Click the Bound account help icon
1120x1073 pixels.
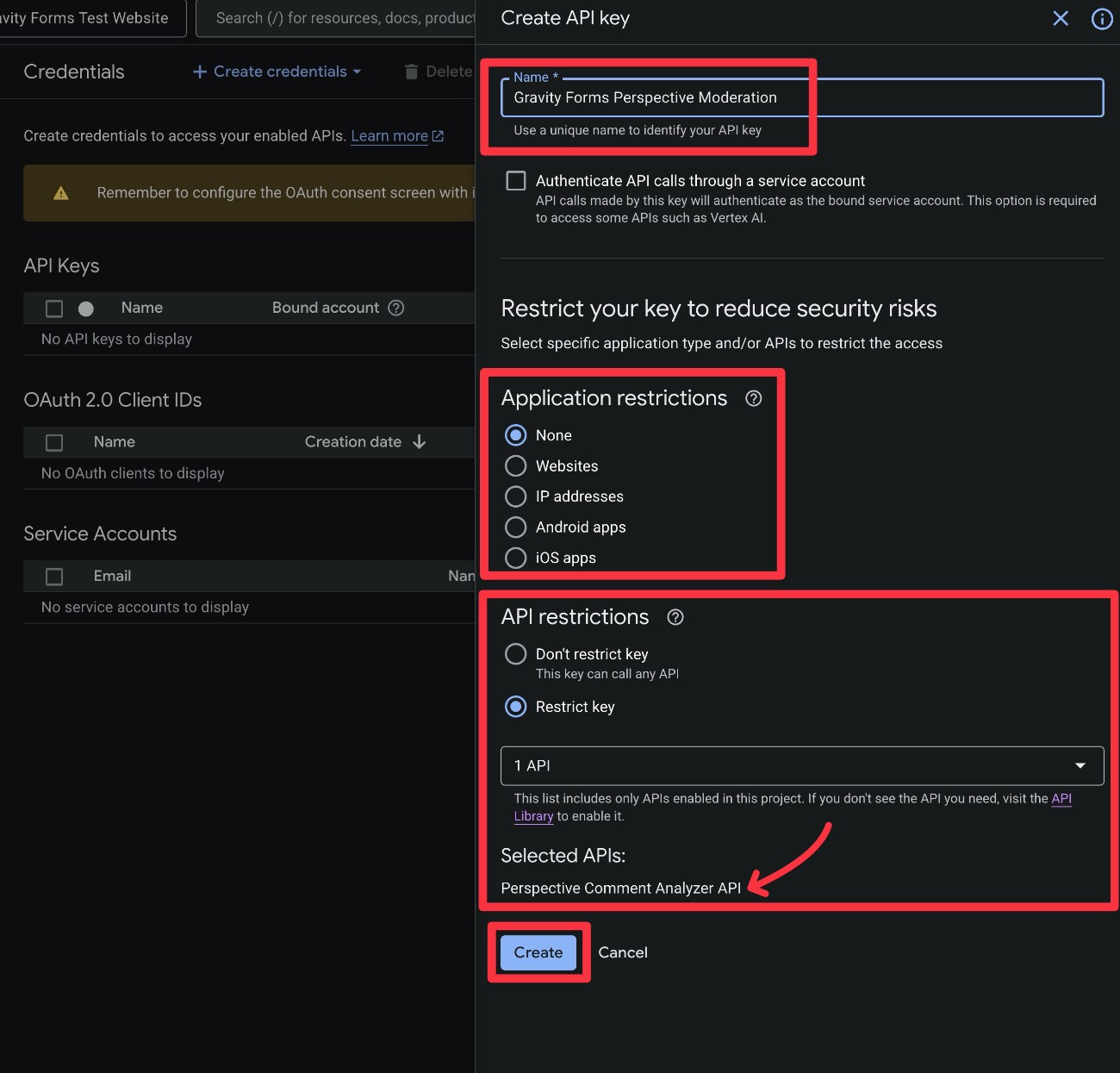click(x=395, y=308)
